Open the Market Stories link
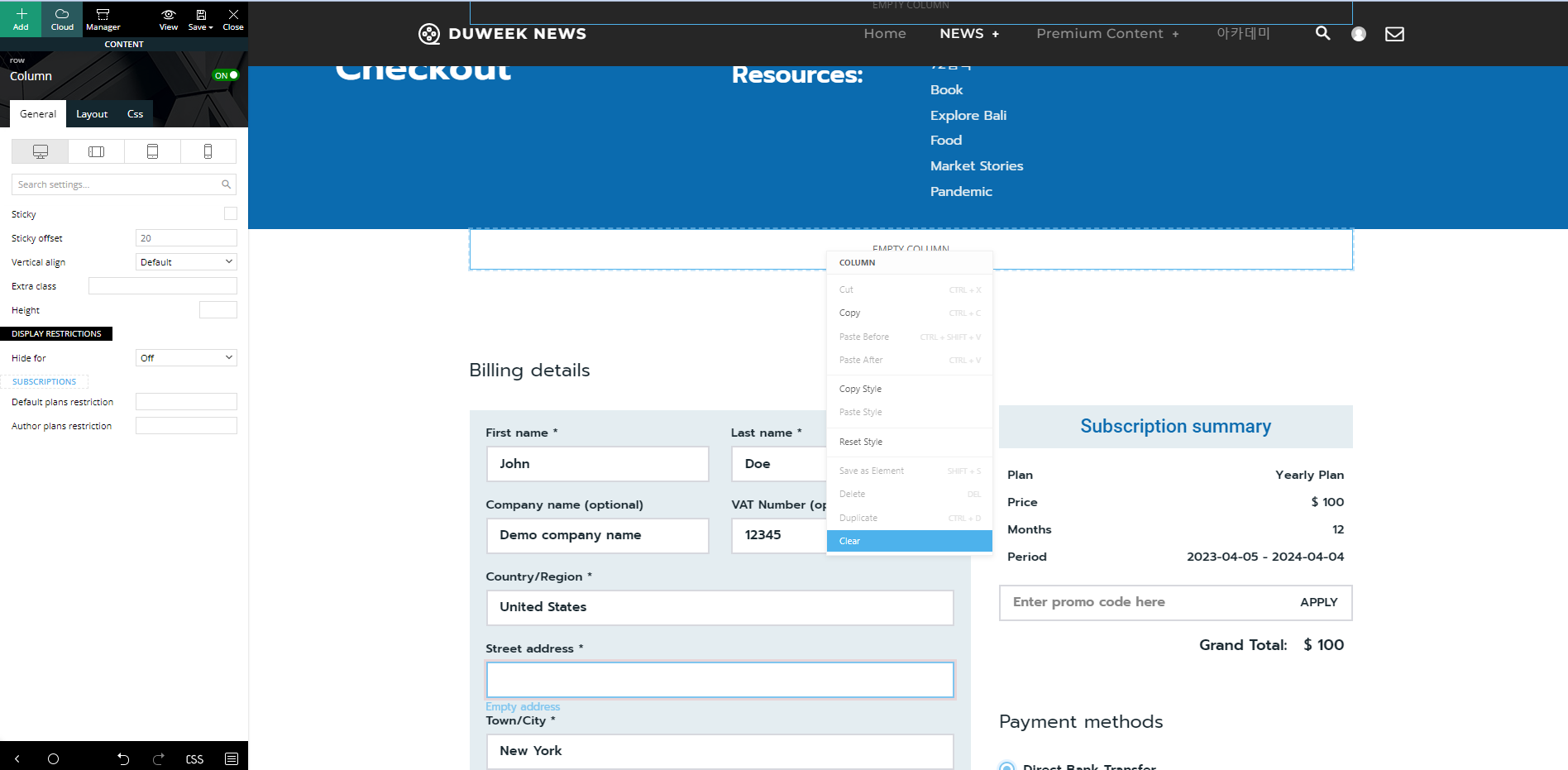This screenshot has height=770, width=1568. point(977,166)
